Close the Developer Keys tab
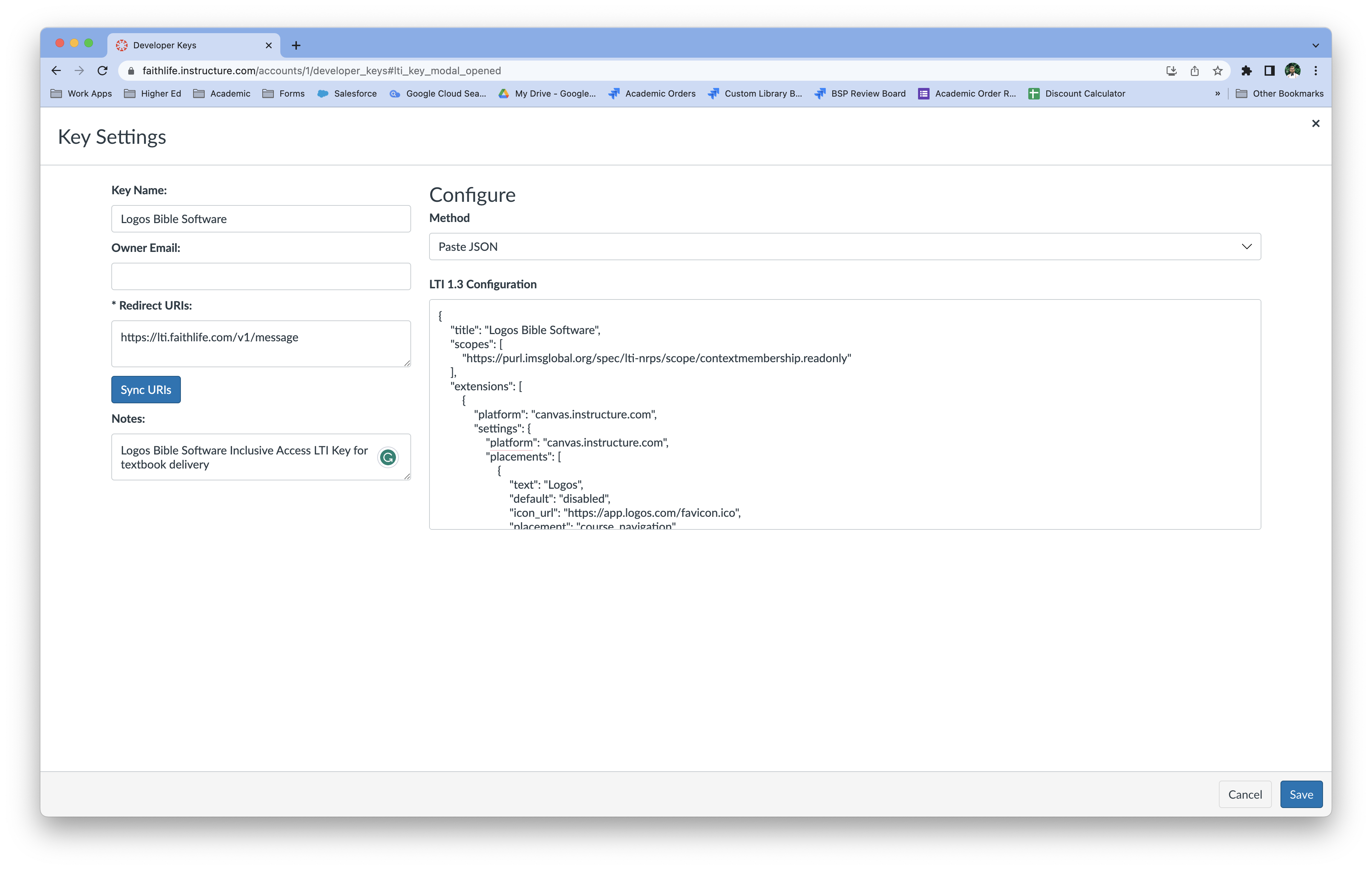The image size is (1372, 870). click(x=268, y=45)
